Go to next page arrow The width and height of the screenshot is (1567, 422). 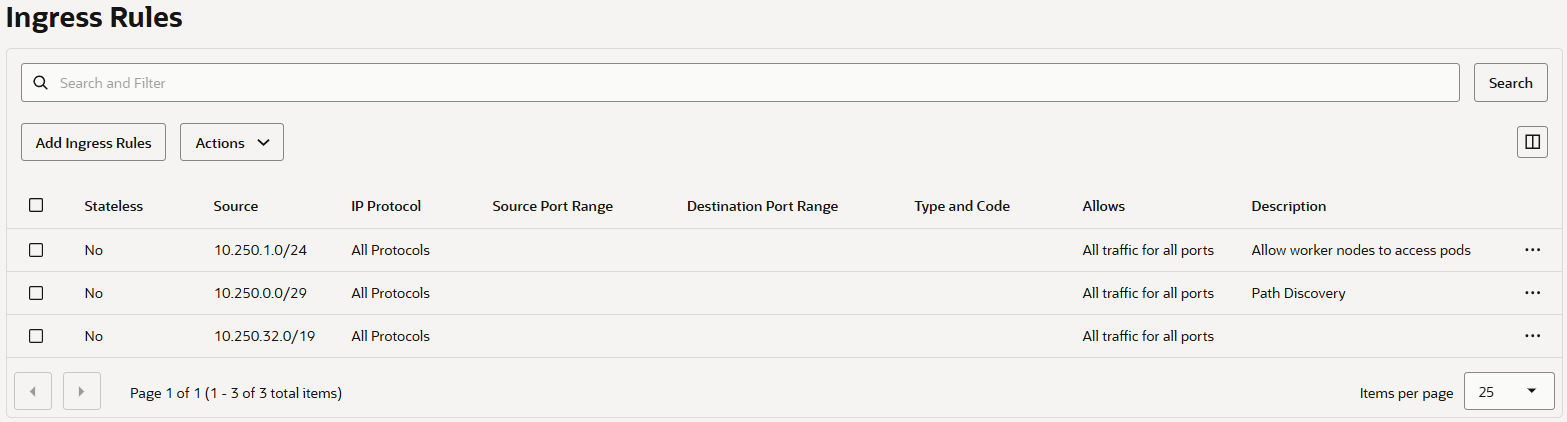(x=82, y=391)
